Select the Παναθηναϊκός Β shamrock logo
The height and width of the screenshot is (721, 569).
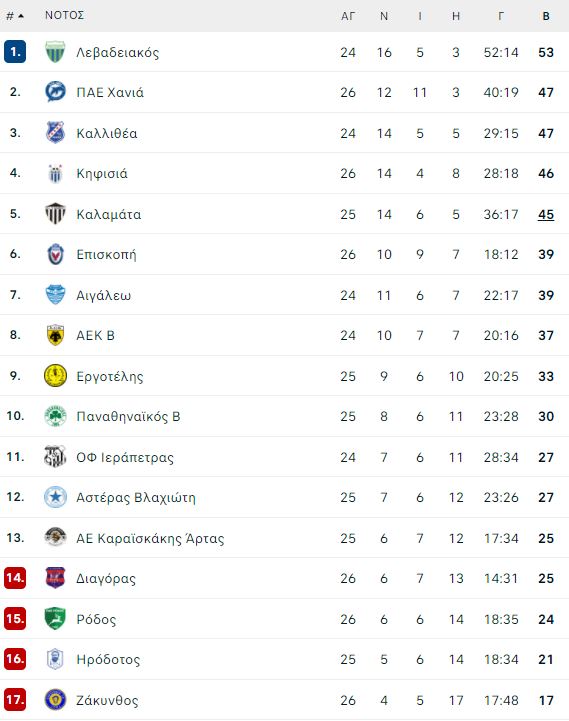pos(55,416)
